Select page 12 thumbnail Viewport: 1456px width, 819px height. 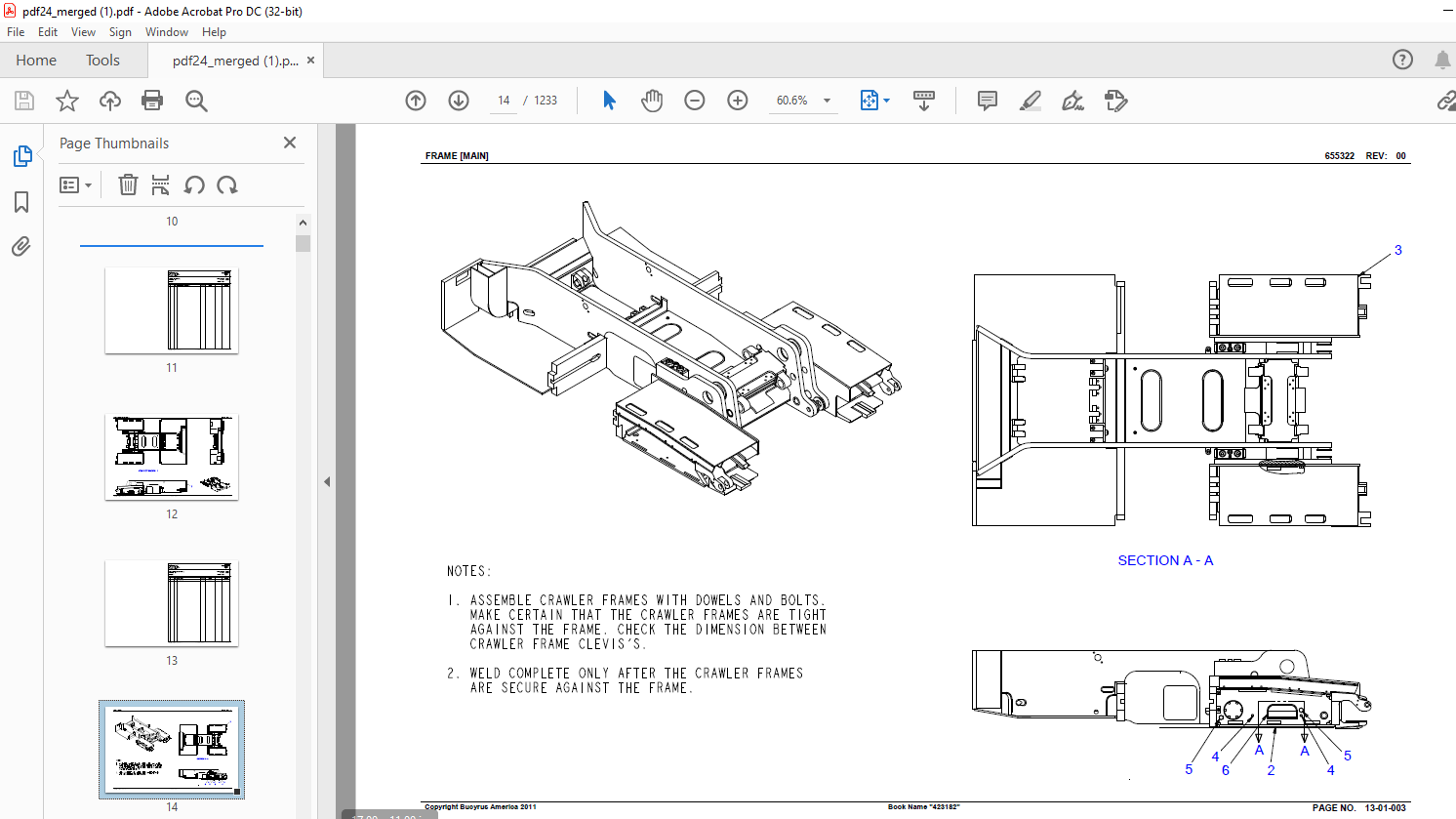[x=172, y=457]
